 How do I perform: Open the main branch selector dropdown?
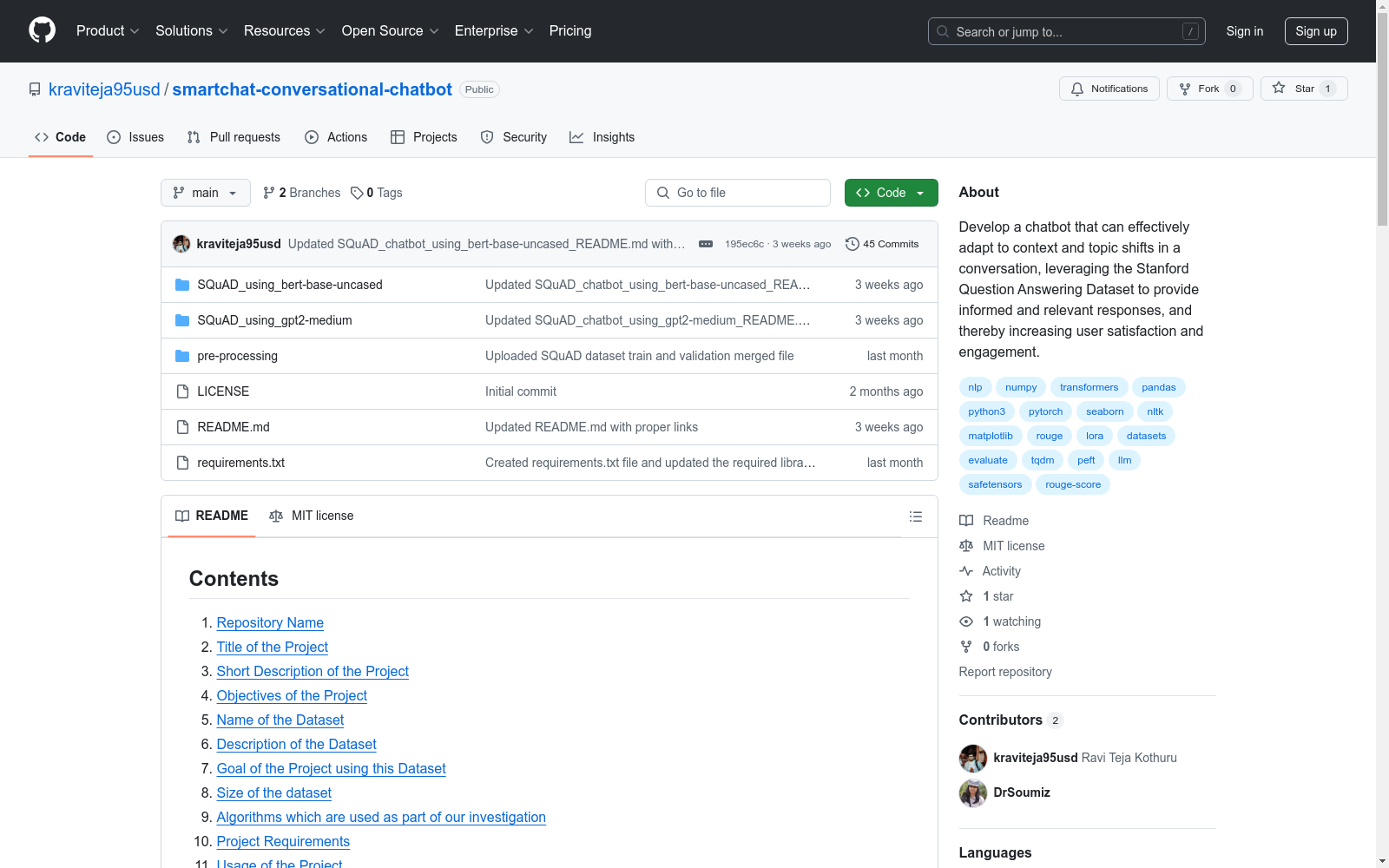coord(206,193)
